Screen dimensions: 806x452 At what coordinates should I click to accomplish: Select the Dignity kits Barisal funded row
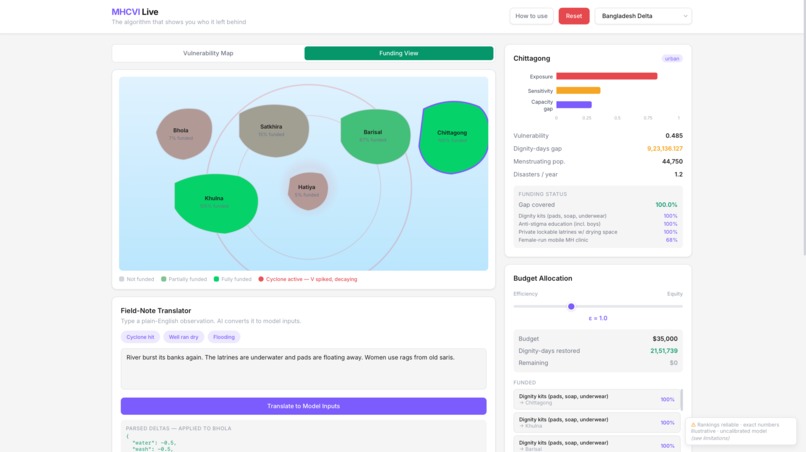tap(597, 445)
